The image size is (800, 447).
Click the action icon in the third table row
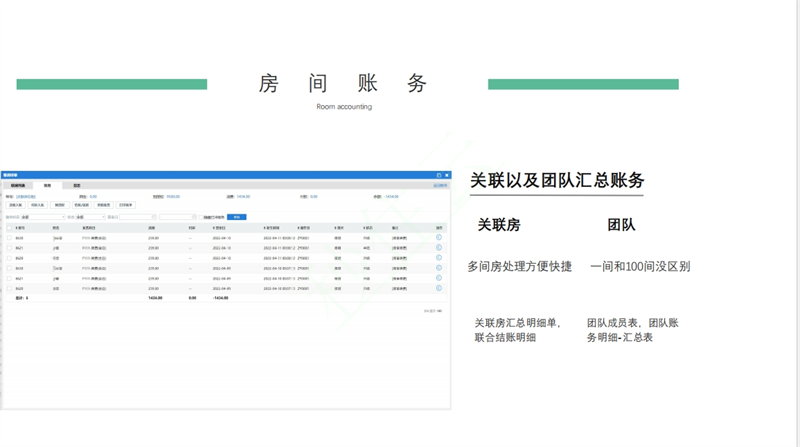point(439,258)
